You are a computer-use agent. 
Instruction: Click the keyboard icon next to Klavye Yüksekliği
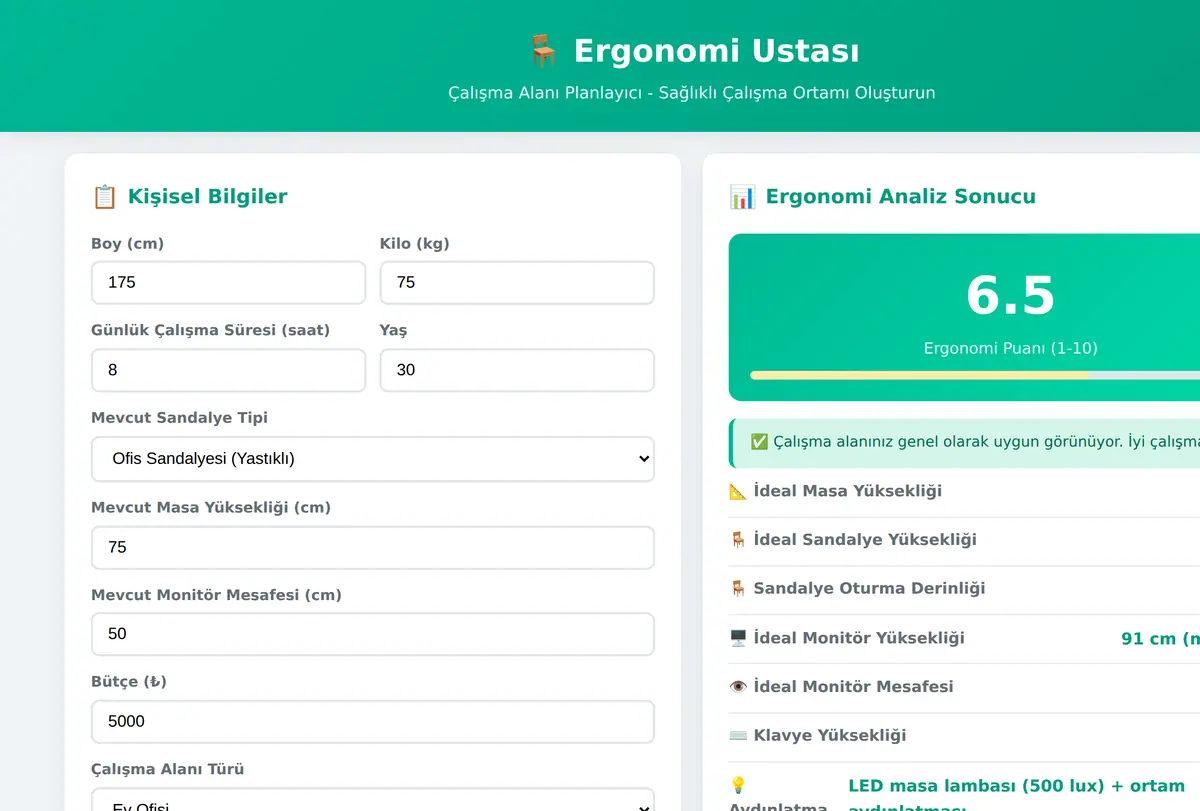(738, 736)
